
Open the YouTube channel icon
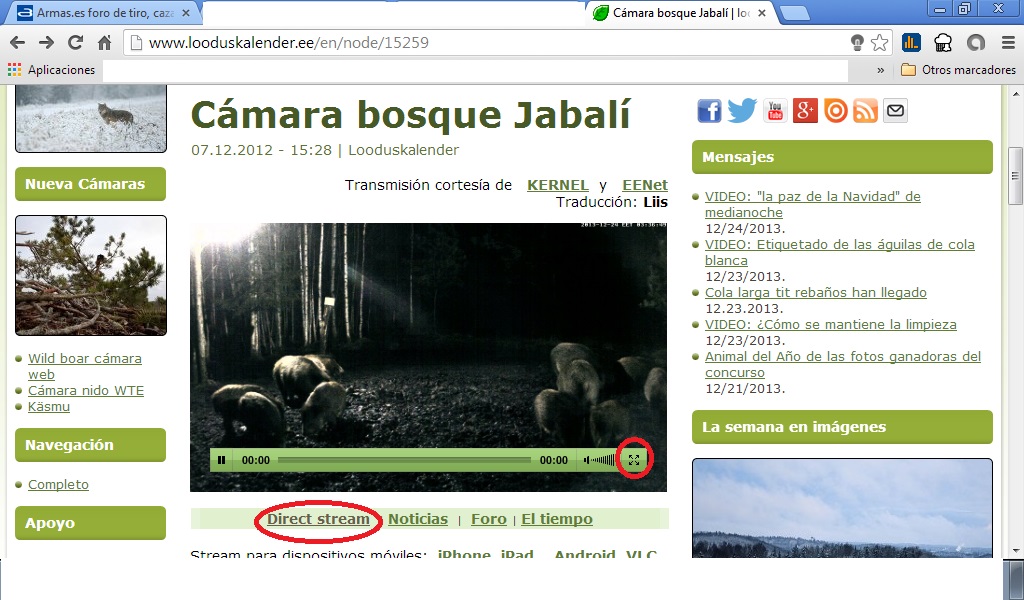tap(775, 111)
